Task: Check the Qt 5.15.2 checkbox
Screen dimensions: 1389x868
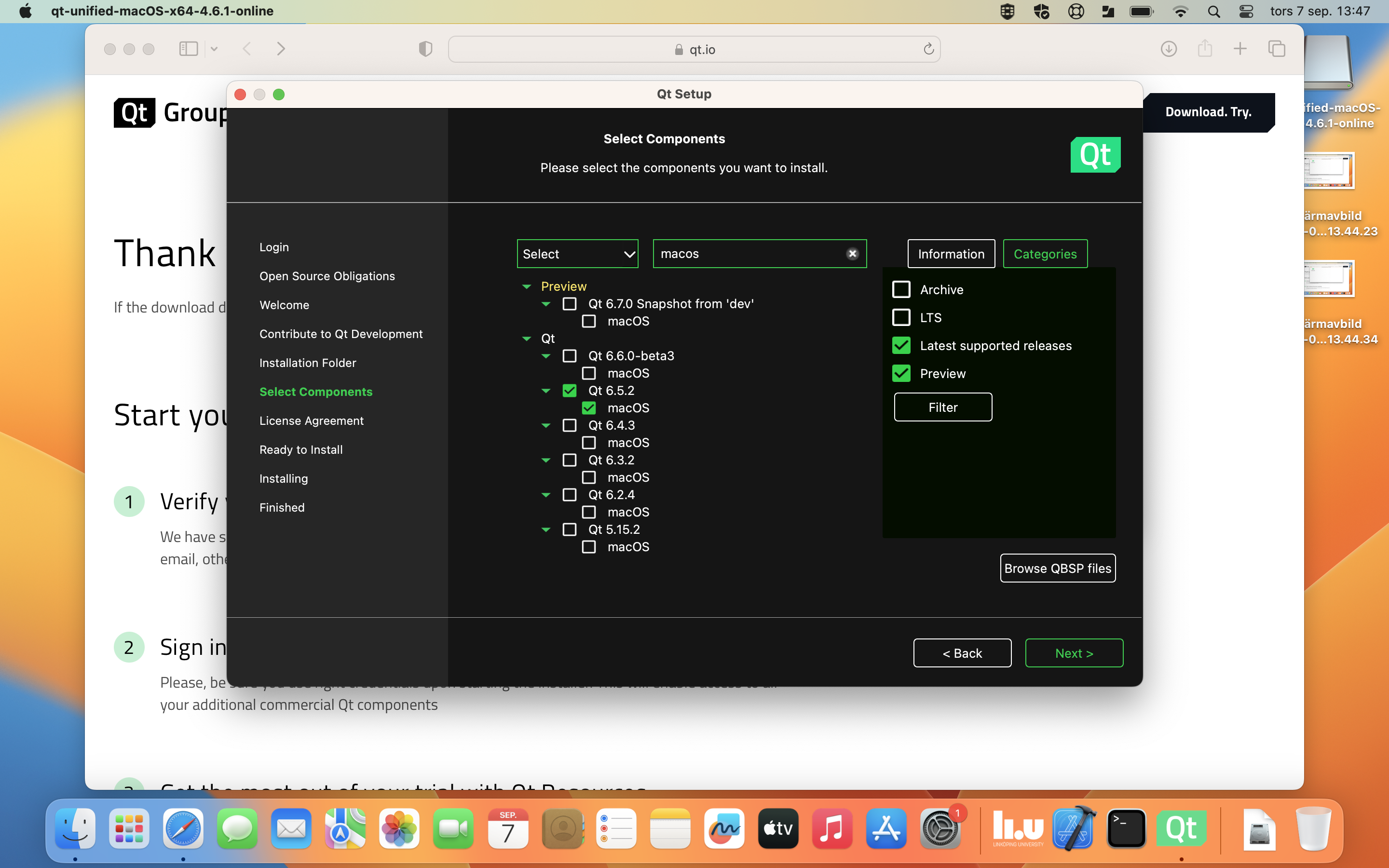Action: coord(570,529)
